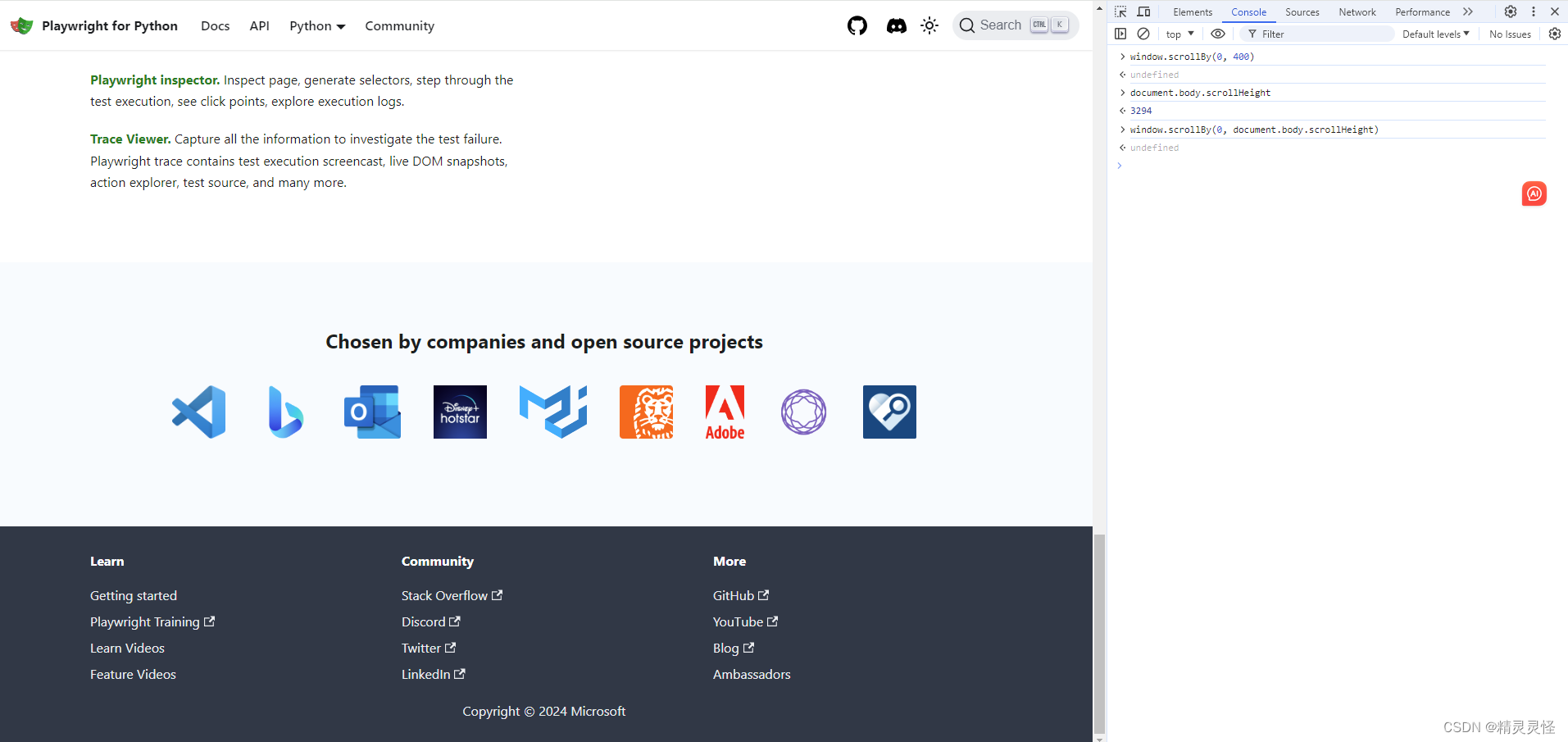Switch to the Performance tab
The height and width of the screenshot is (742, 1568).
pos(1423,11)
